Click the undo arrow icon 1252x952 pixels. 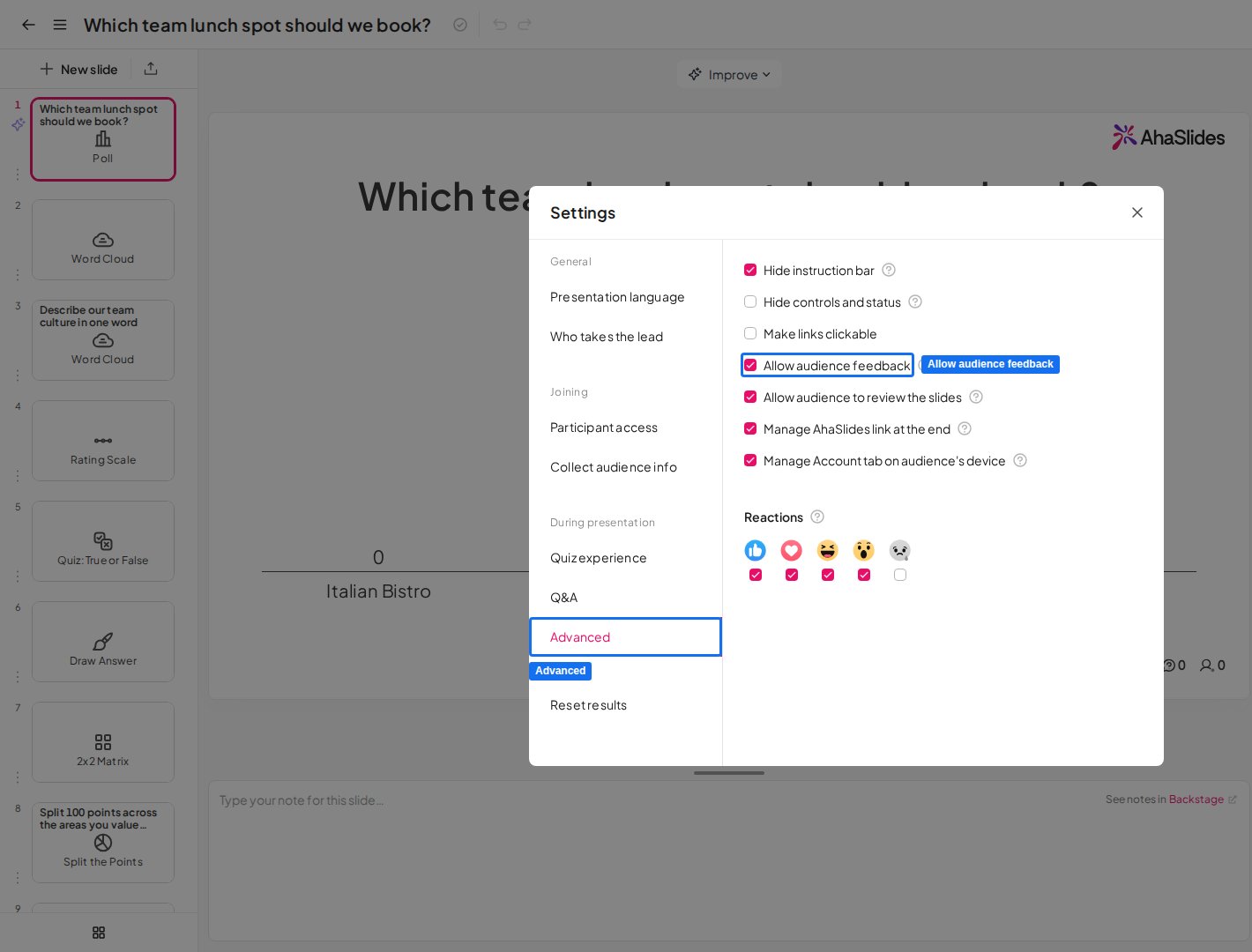tap(500, 25)
